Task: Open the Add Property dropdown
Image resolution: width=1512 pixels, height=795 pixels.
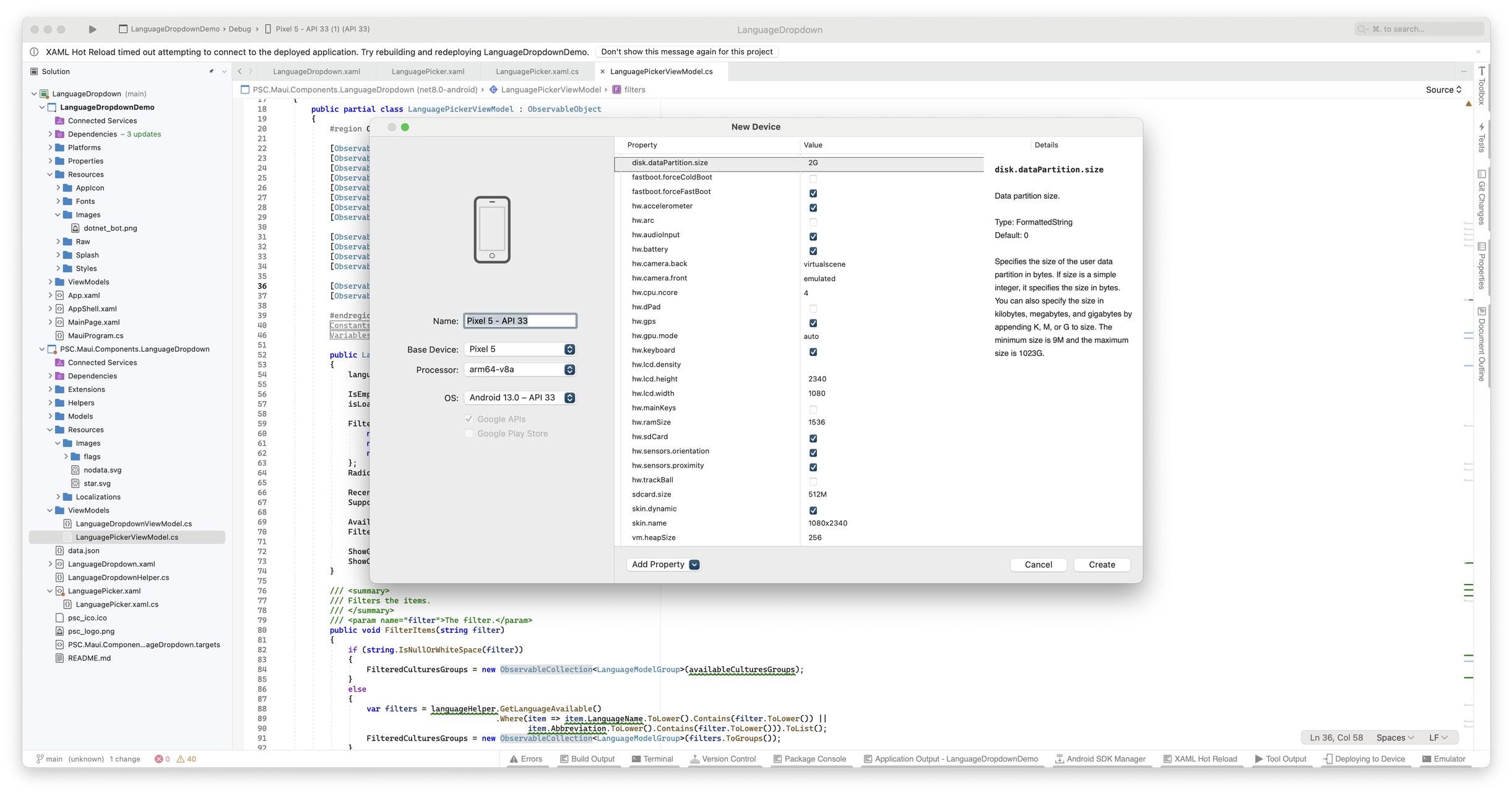Action: click(665, 565)
